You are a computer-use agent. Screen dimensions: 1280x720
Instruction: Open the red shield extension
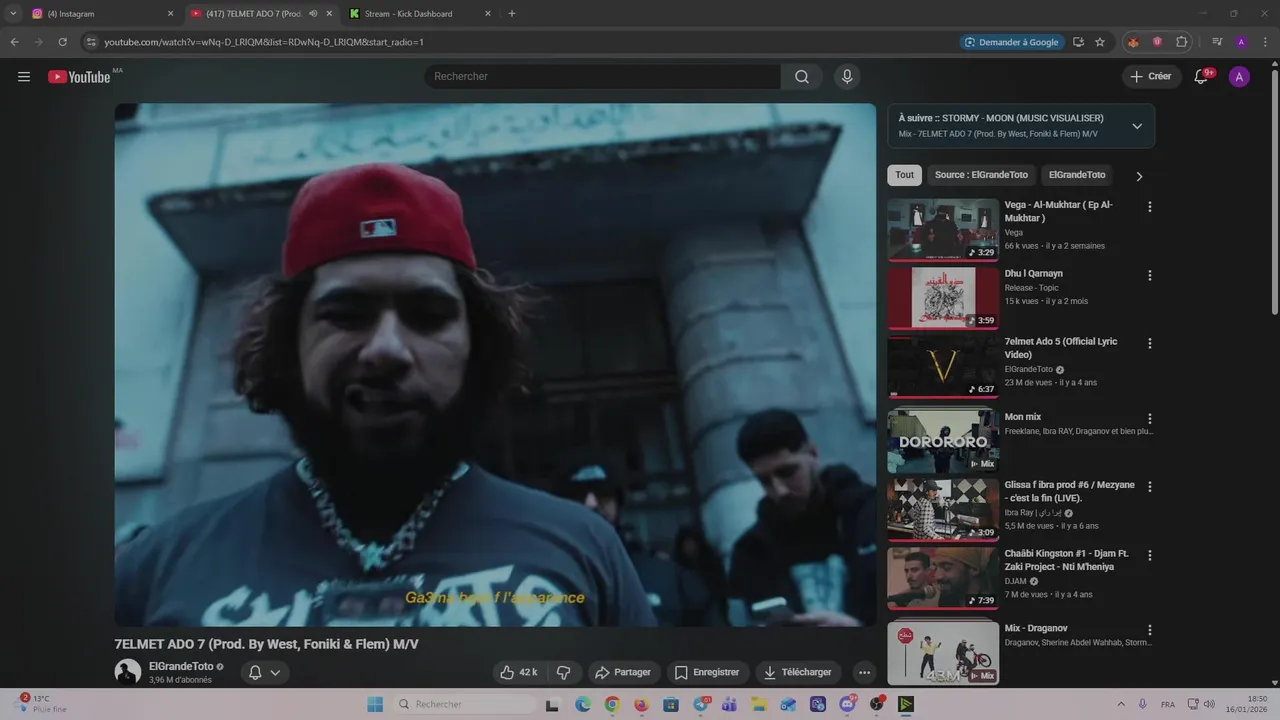coord(1157,42)
